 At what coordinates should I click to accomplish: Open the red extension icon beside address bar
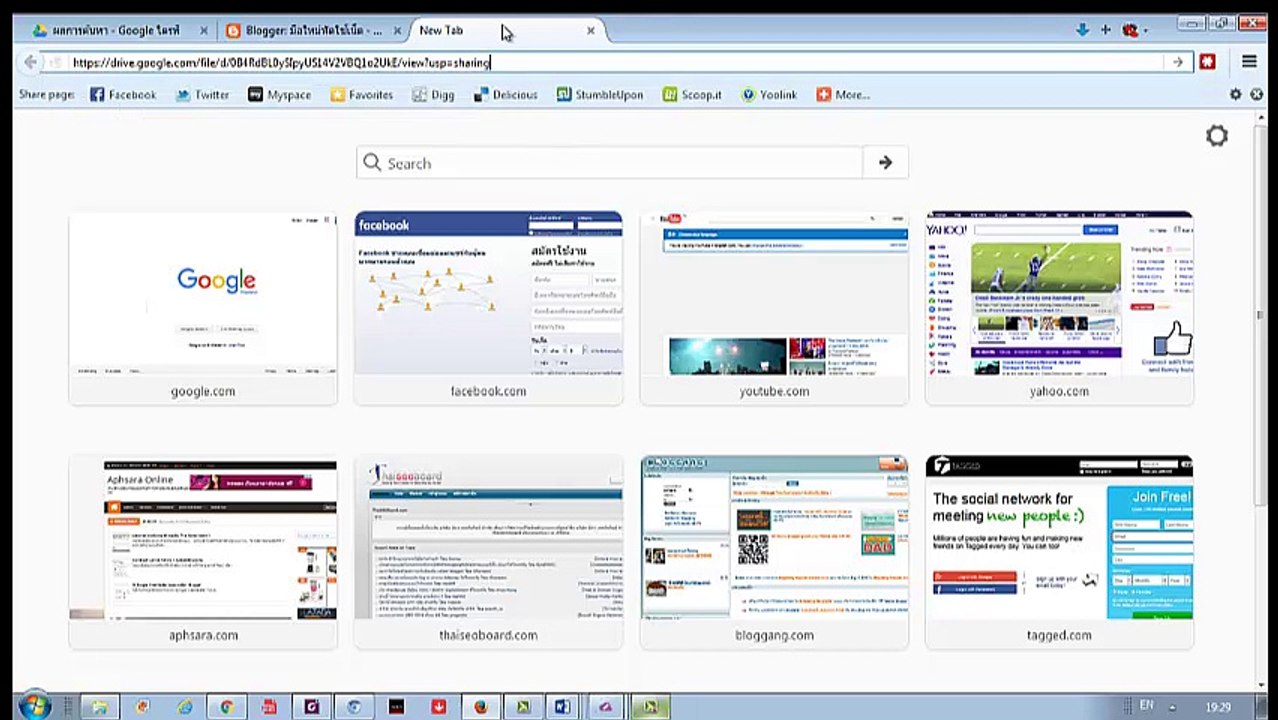point(1207,62)
